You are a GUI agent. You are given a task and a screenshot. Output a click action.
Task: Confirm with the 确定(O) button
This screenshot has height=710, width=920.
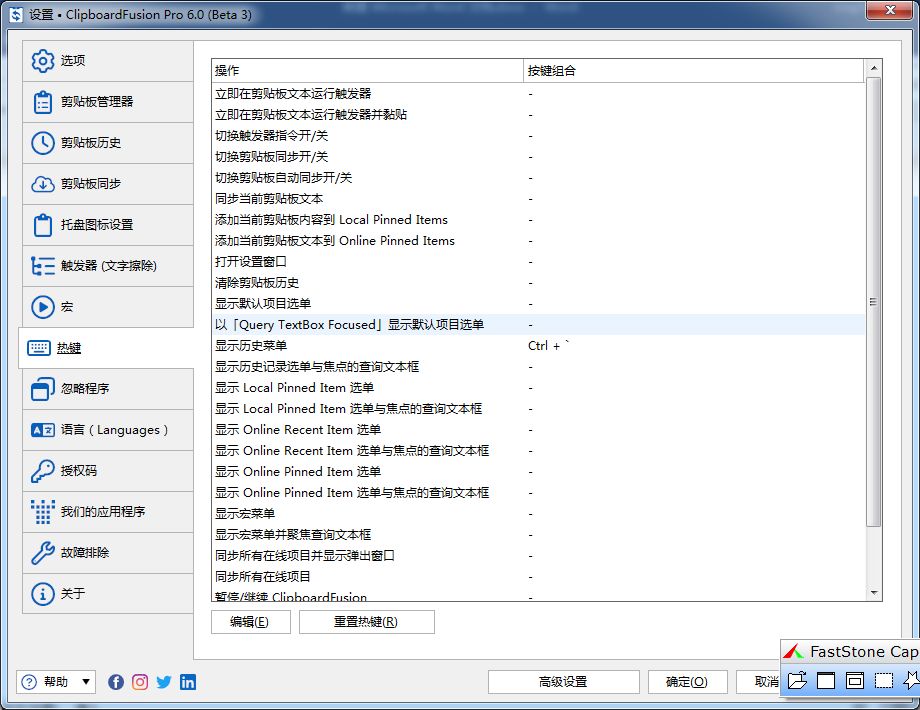687,682
